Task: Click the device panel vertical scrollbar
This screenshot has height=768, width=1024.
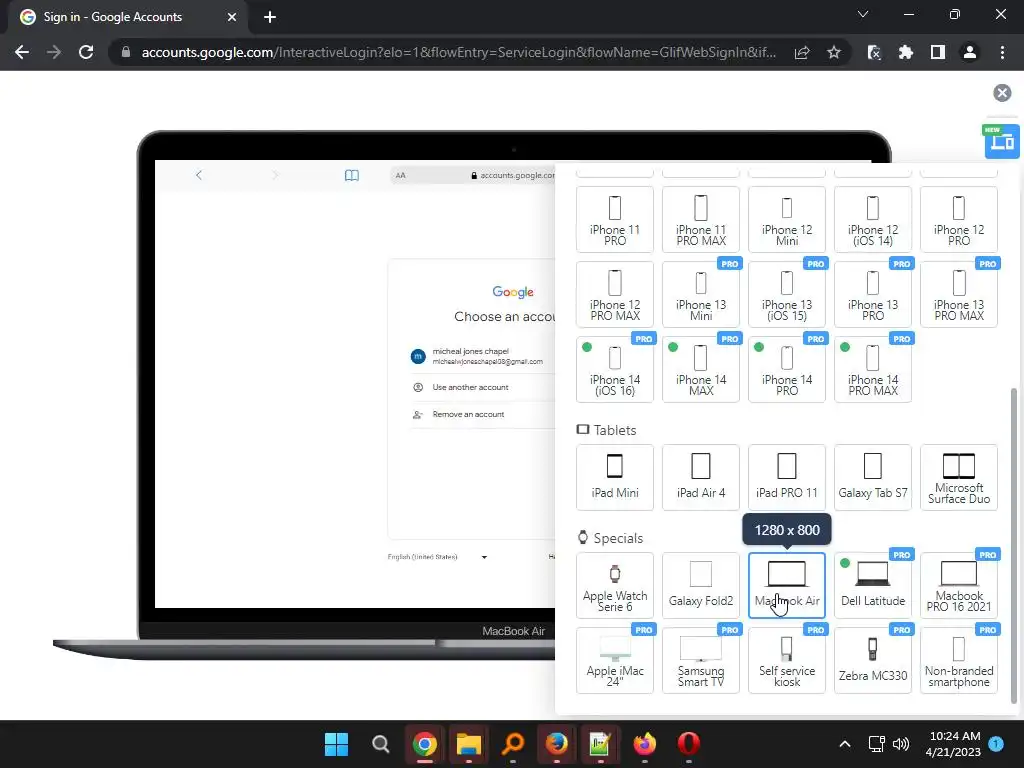Action: click(x=1014, y=545)
